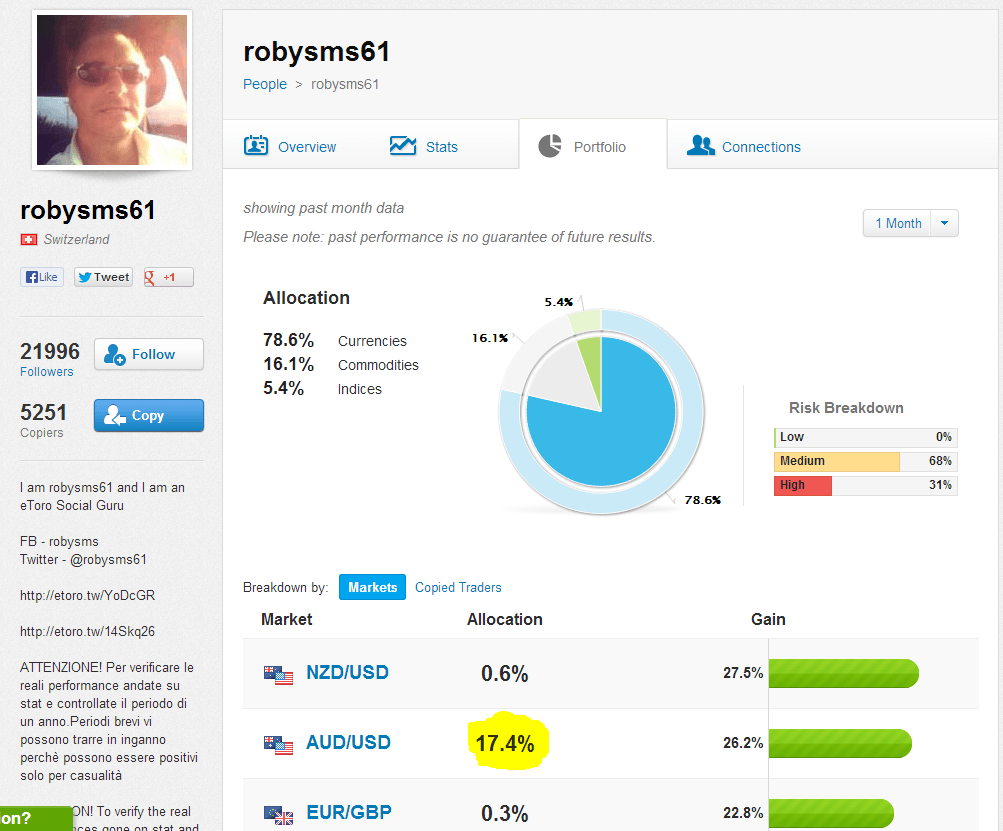
Task: Select the Portfolio pie-chart icon
Action: 550,144
